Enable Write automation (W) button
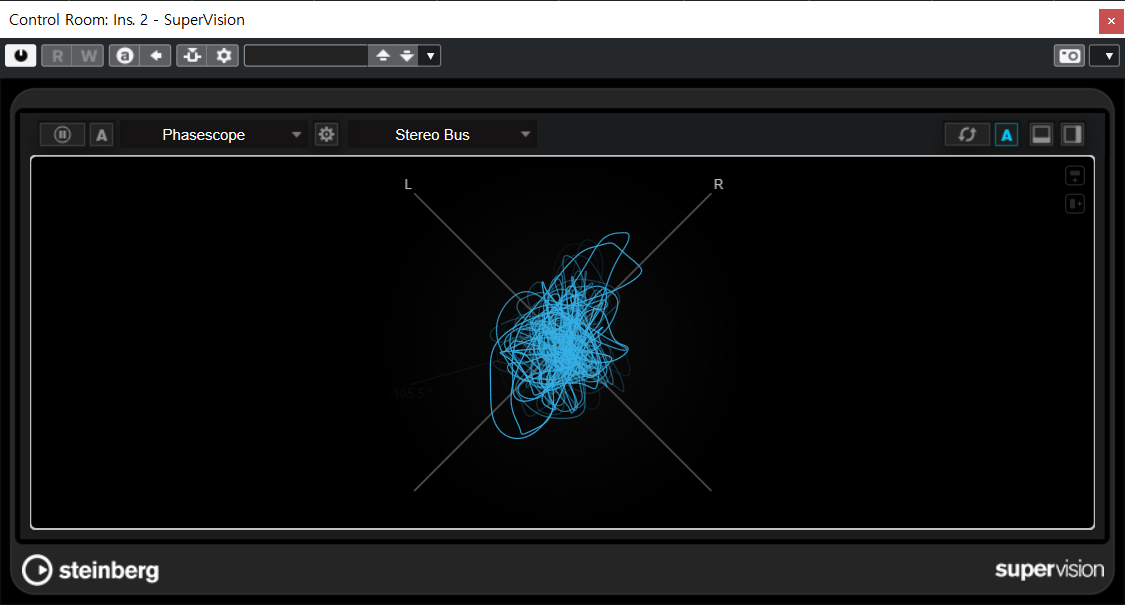Image resolution: width=1125 pixels, height=605 pixels. (x=89, y=56)
